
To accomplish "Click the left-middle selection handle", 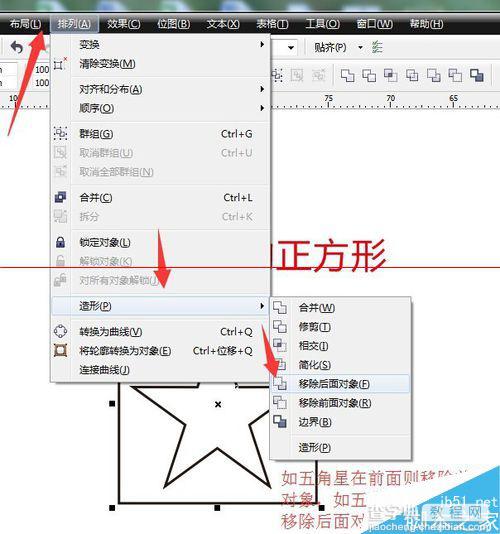I will pyautogui.click(x=112, y=404).
